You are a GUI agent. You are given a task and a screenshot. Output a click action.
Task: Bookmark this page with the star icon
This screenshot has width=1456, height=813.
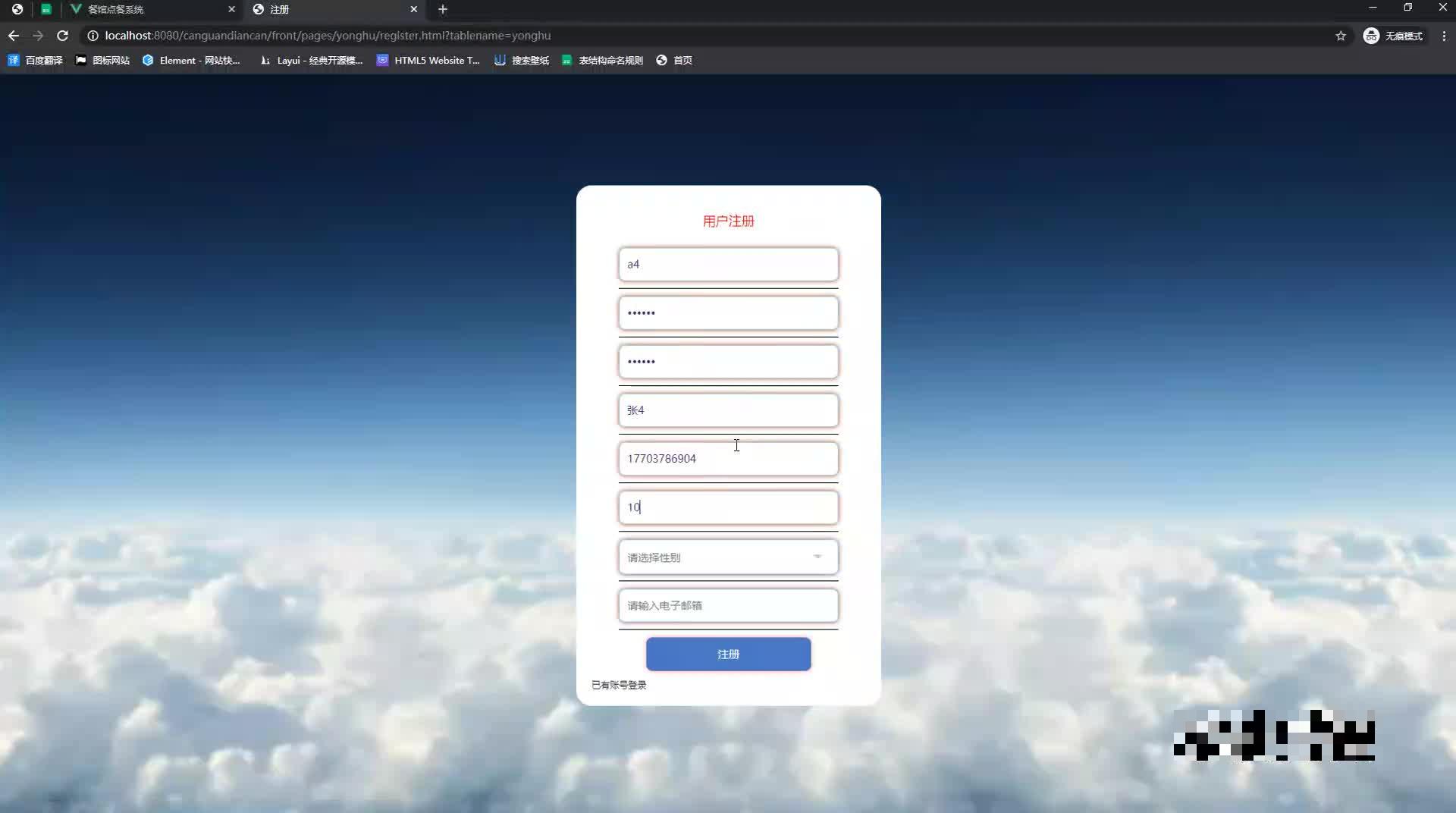click(x=1341, y=35)
